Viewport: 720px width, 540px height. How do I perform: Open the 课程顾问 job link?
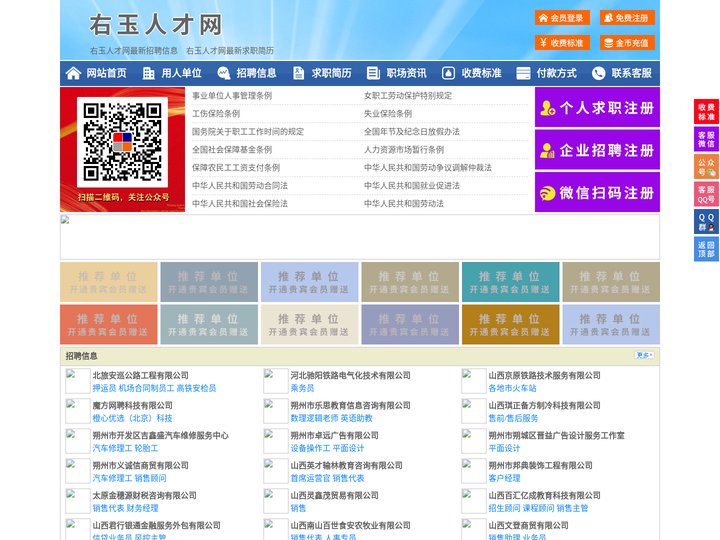tap(538, 508)
